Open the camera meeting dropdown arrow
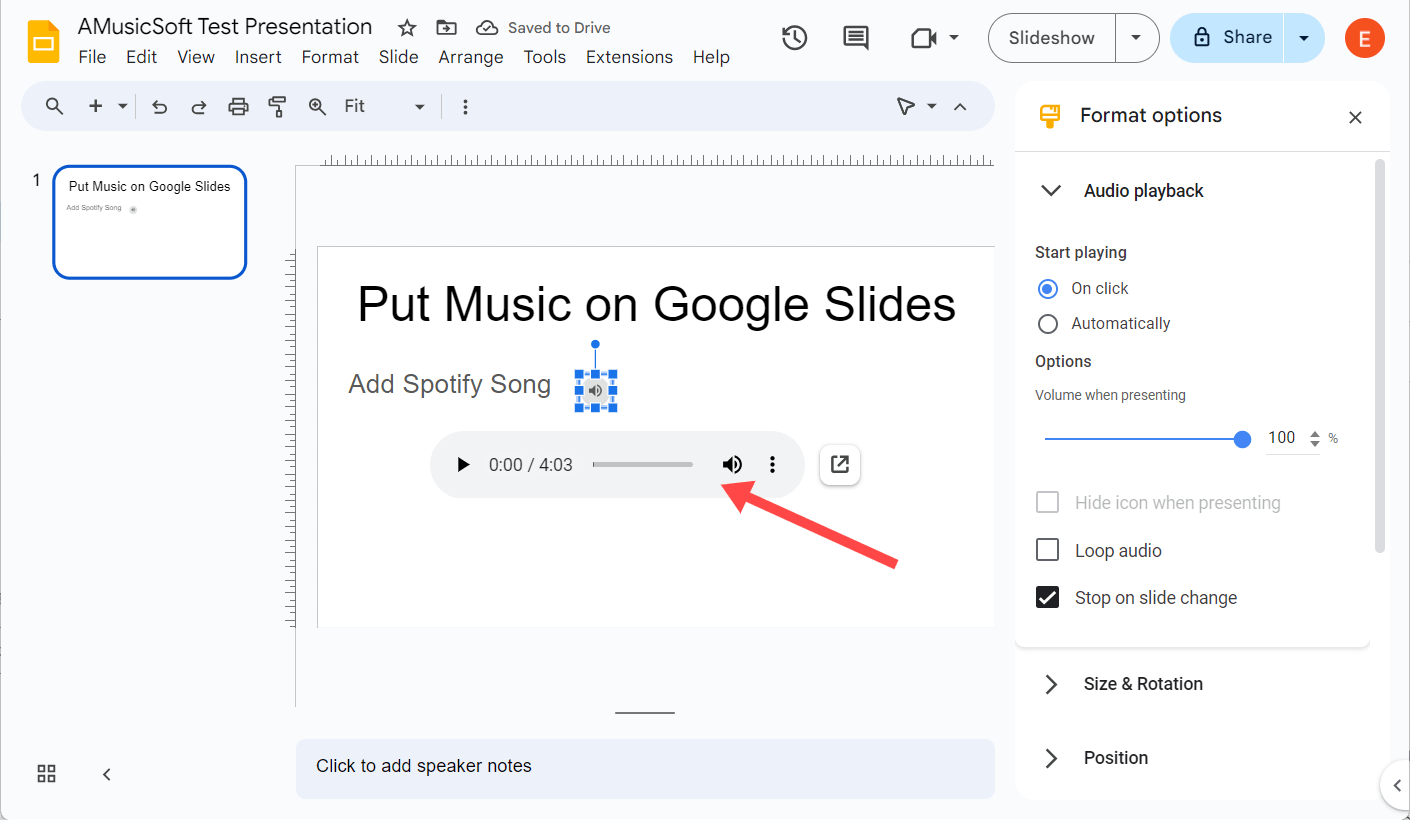 click(x=954, y=38)
